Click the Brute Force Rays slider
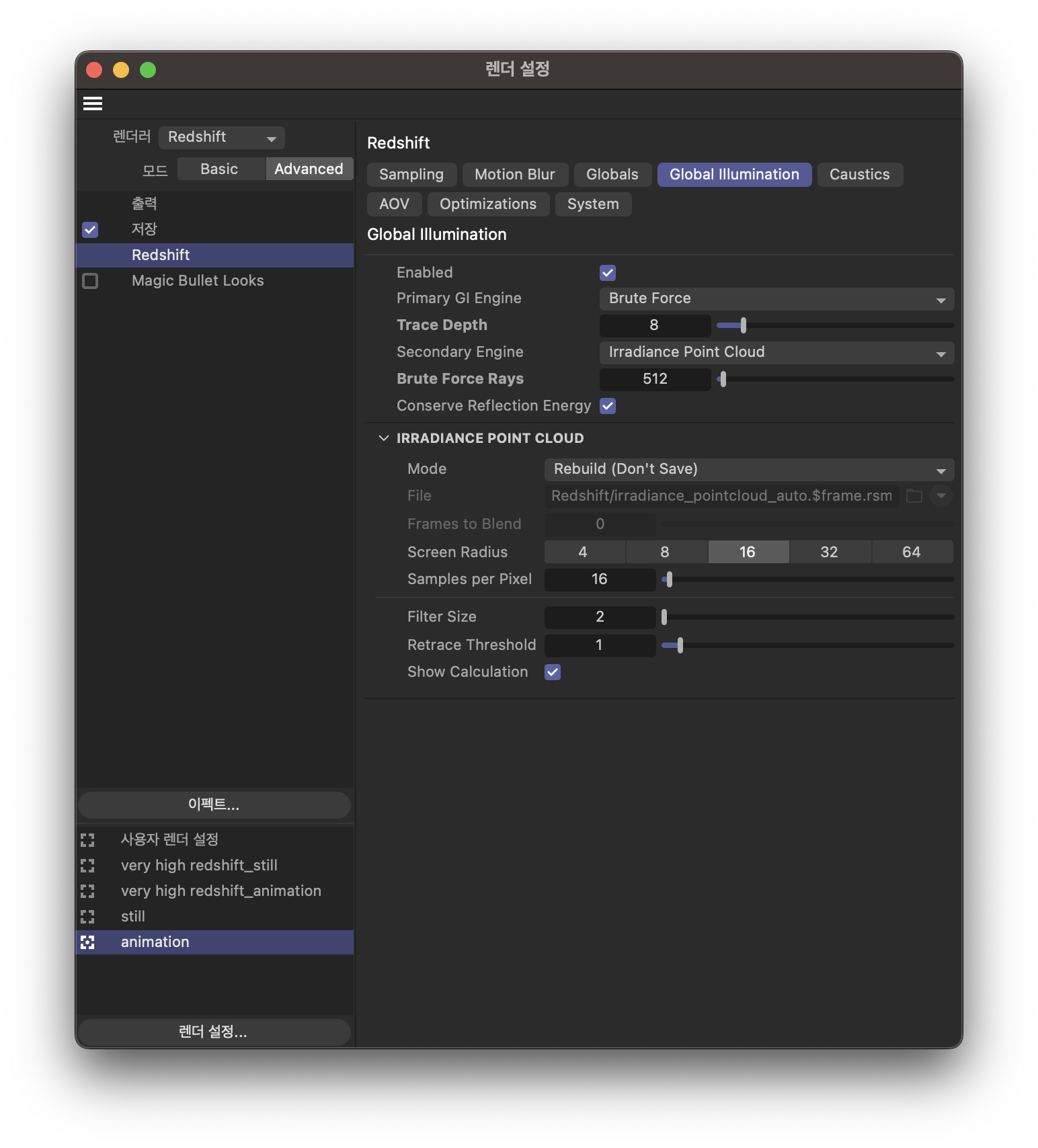Viewport: 1038px width, 1148px height. pyautogui.click(x=835, y=379)
